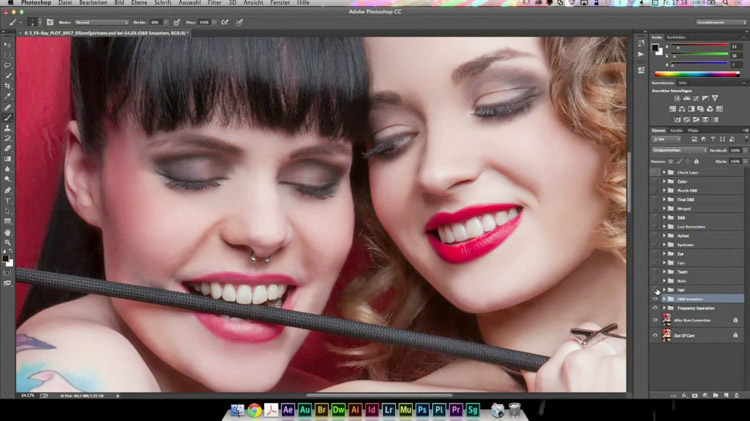This screenshot has width=750, height=421.
Task: Hide the D&B Smoothen group
Action: [655, 299]
